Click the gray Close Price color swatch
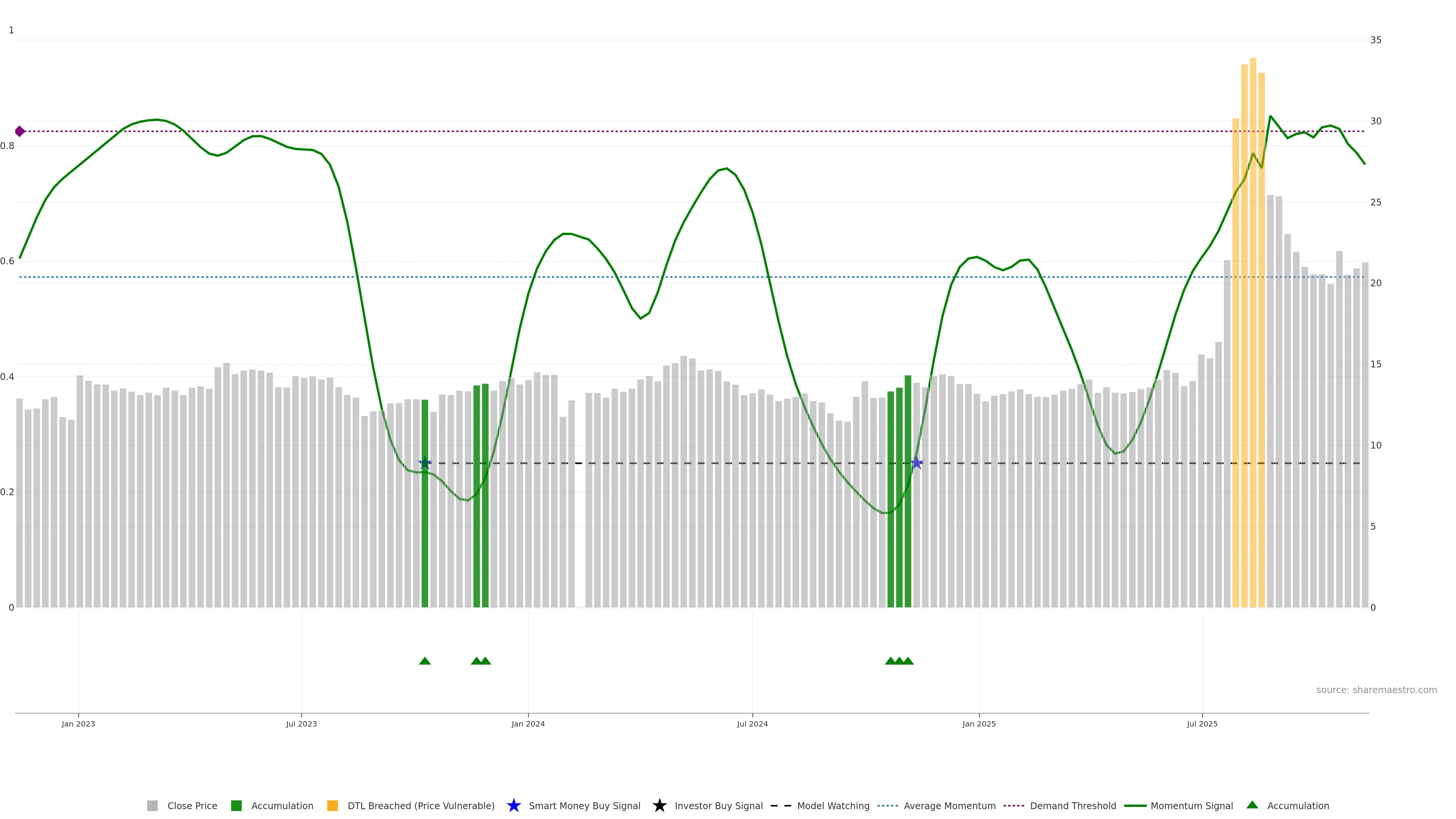Image resolution: width=1456 pixels, height=819 pixels. pos(152,805)
